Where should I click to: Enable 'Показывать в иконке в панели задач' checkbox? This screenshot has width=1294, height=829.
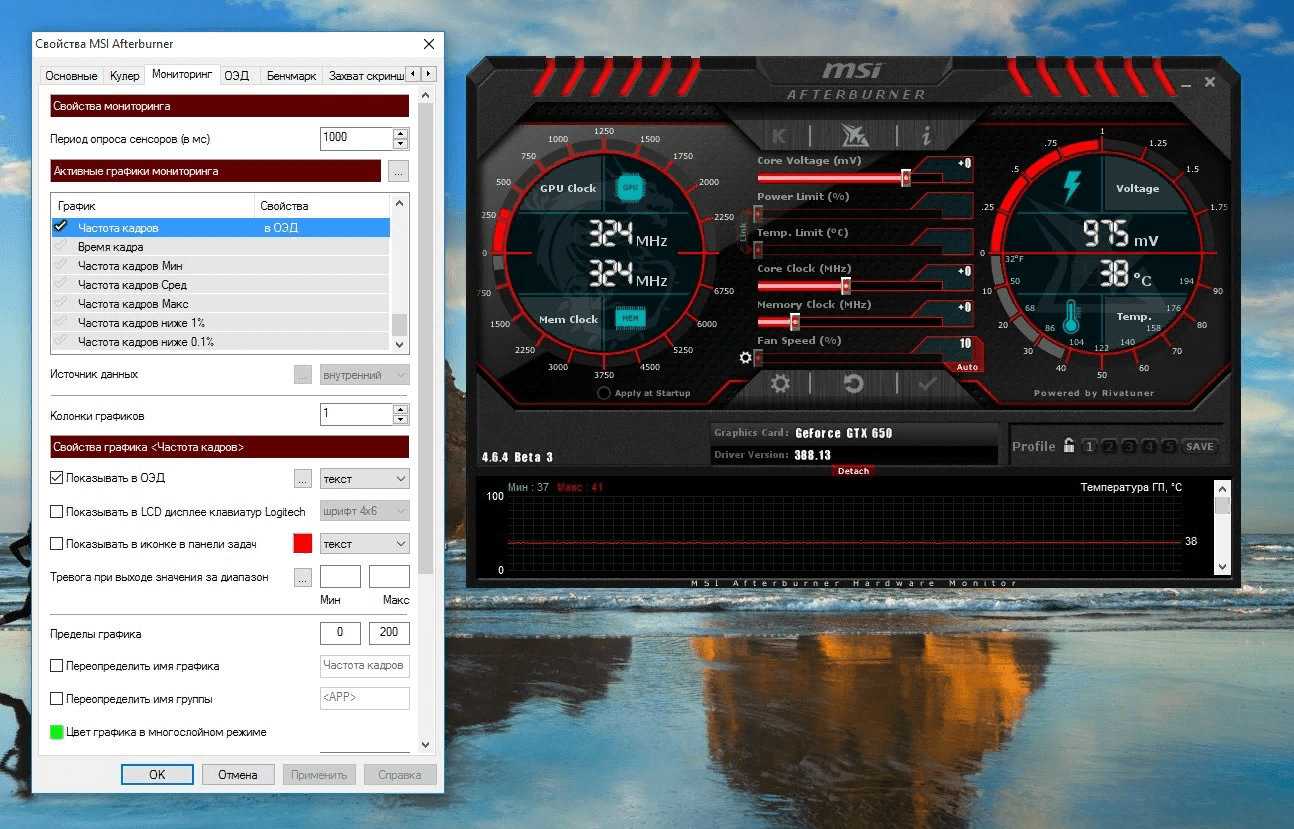pos(57,544)
